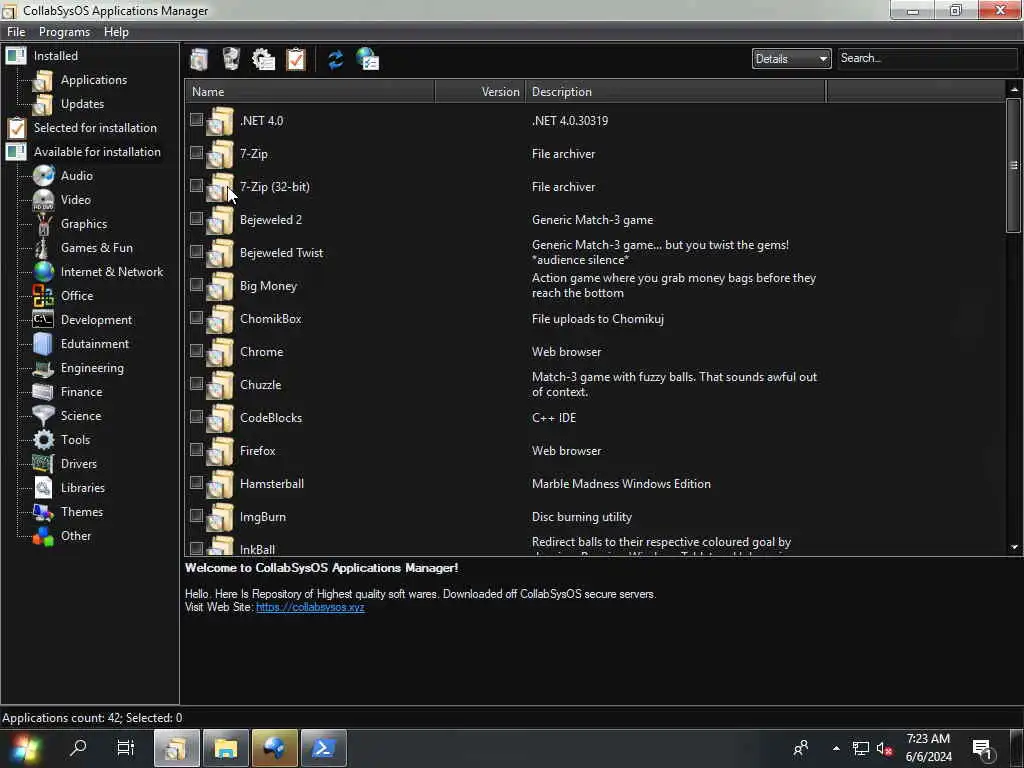Image resolution: width=1024 pixels, height=768 pixels.
Task: Select the 7-Zip row name
Action: 253,154
